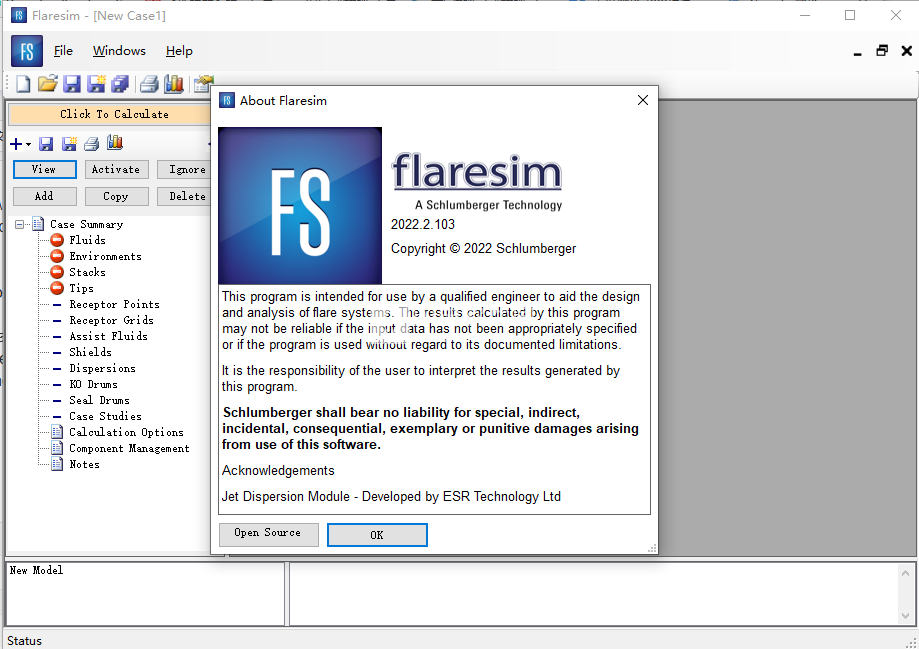The height and width of the screenshot is (649, 919).
Task: Open the dropdown arrow next to plus icon
Action: coord(28,145)
